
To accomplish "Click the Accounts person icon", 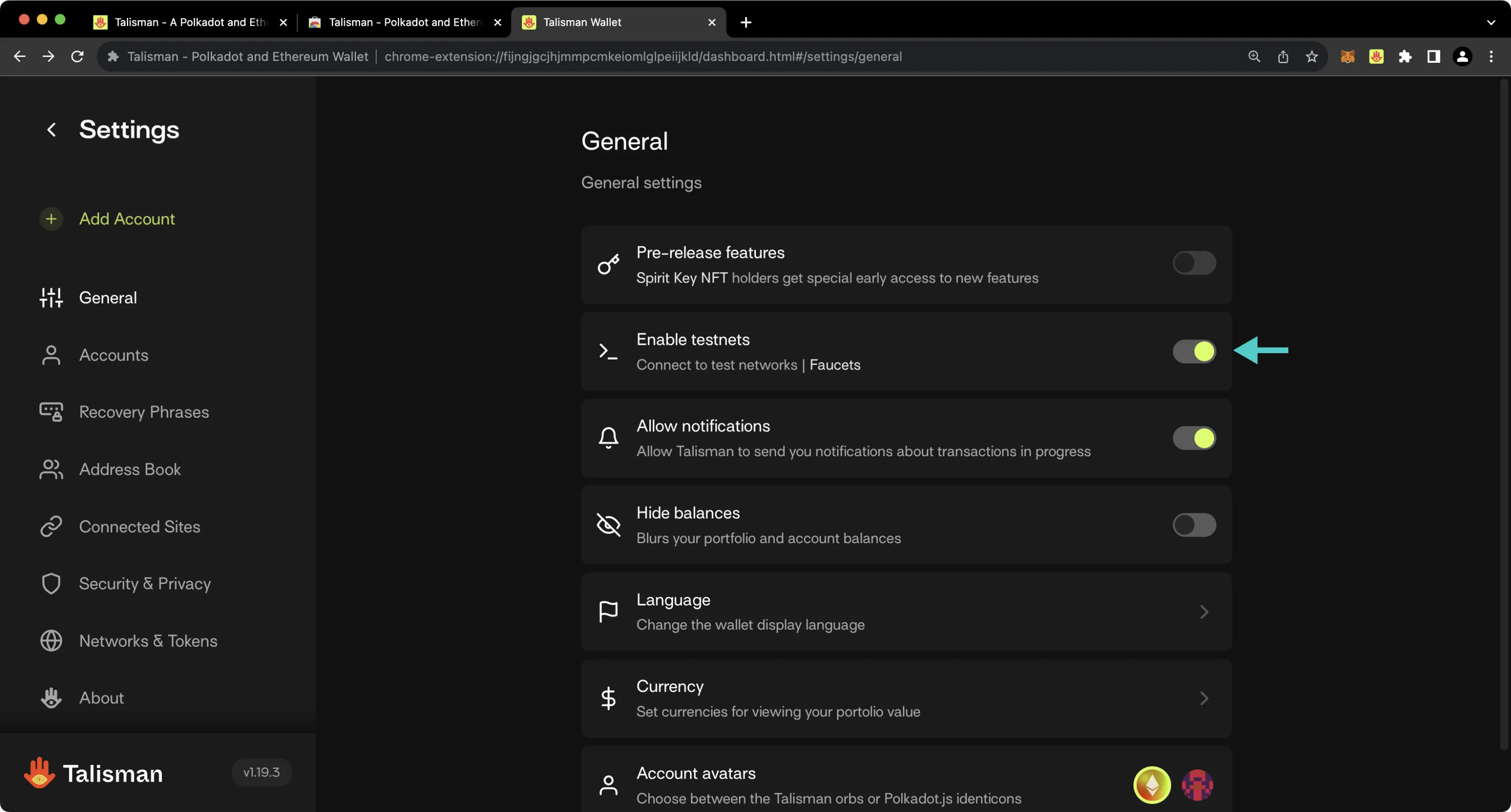I will 51,355.
